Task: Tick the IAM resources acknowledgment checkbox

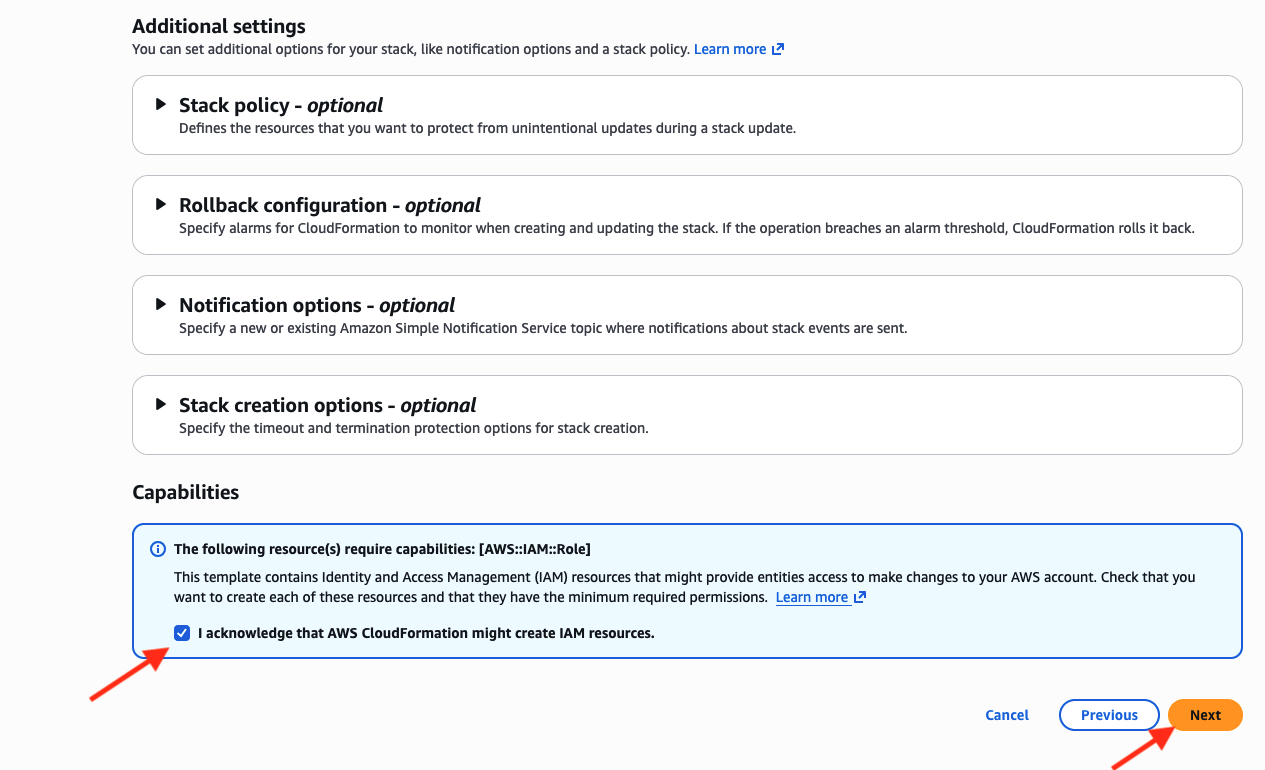Action: tap(182, 633)
